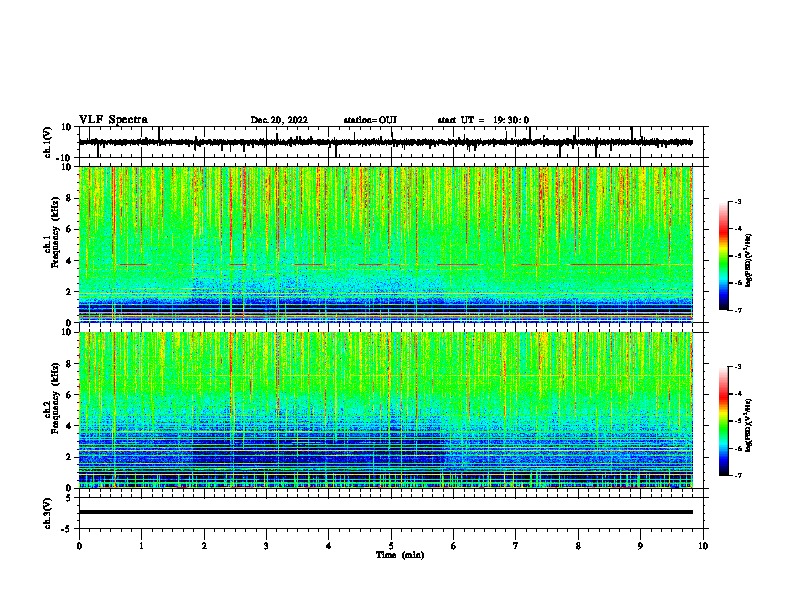Click the "1" minute tick label

click(141, 546)
